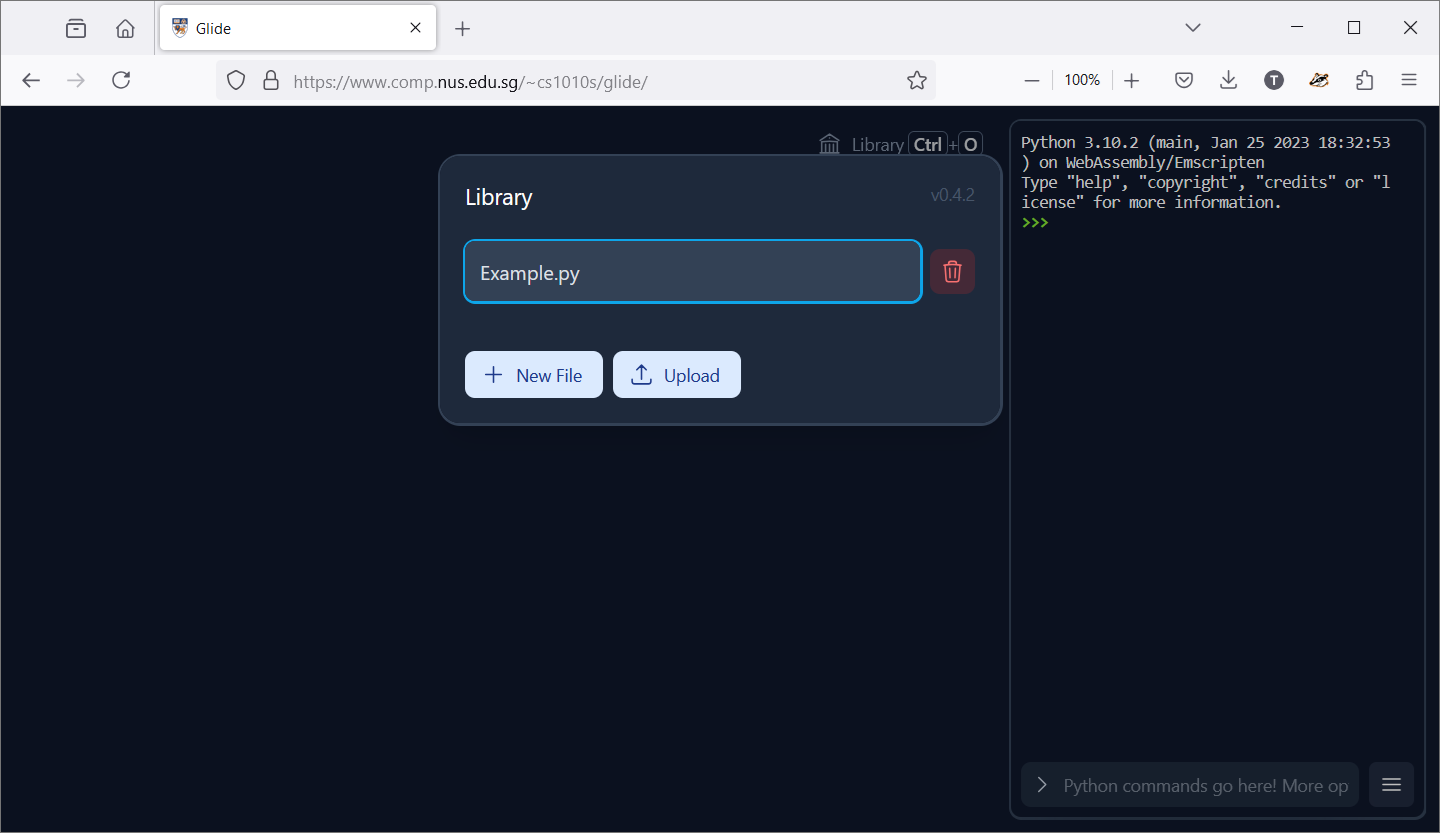Click the Library building icon

coord(829,145)
